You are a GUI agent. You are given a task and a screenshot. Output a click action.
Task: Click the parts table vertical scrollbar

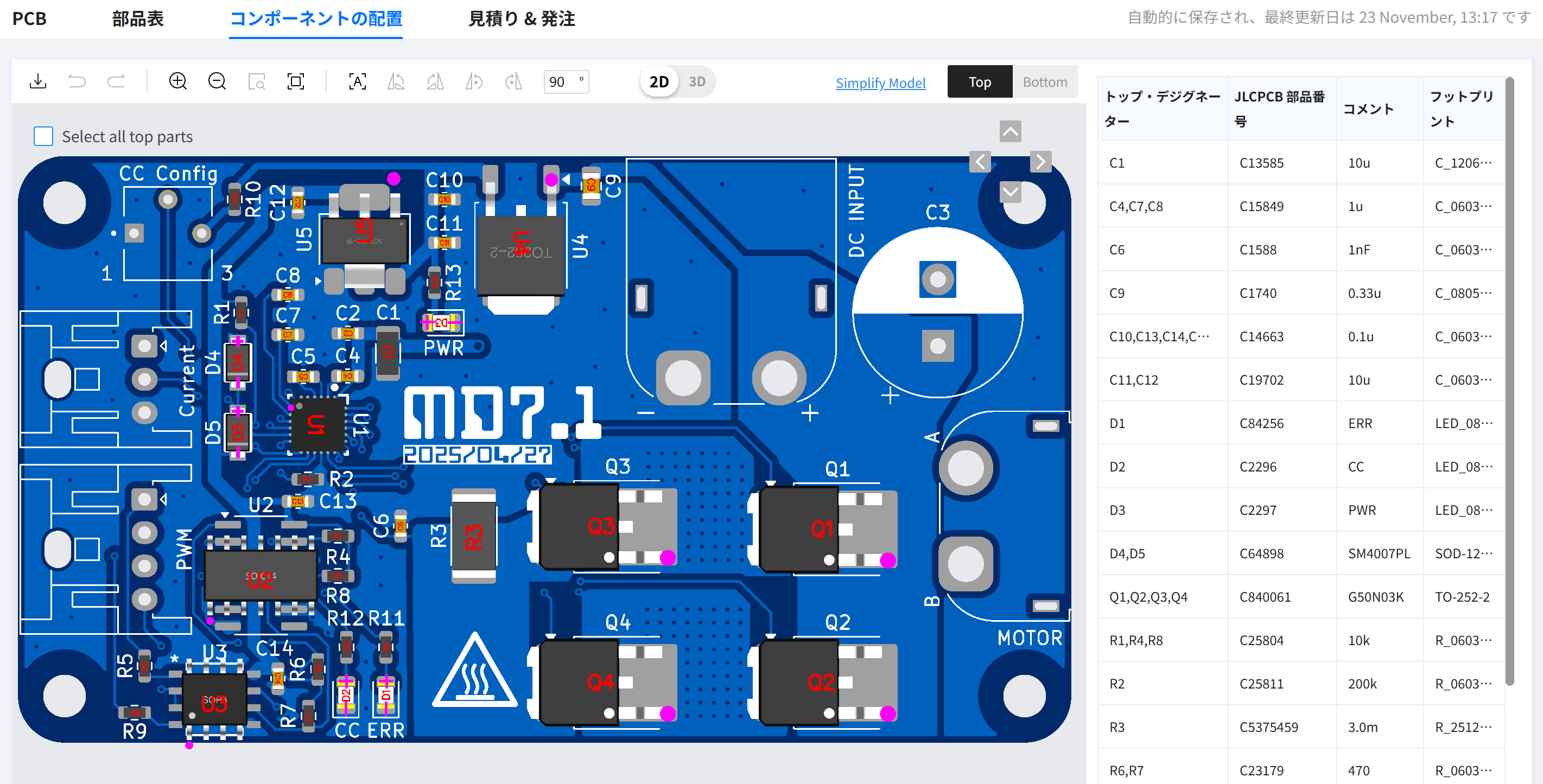click(x=1509, y=383)
